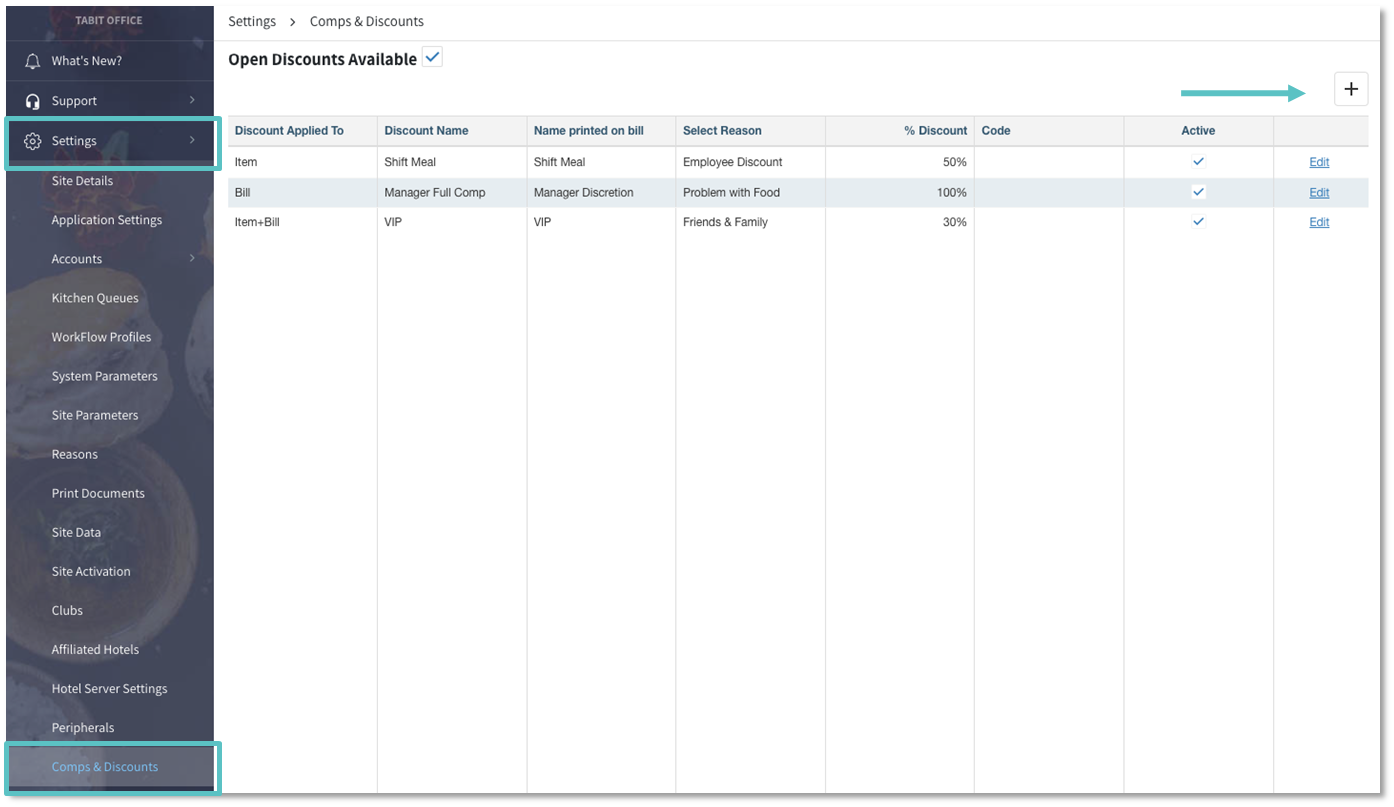Open Kitchen Queues settings page
Viewport: 1394px width, 807px height.
pos(95,298)
